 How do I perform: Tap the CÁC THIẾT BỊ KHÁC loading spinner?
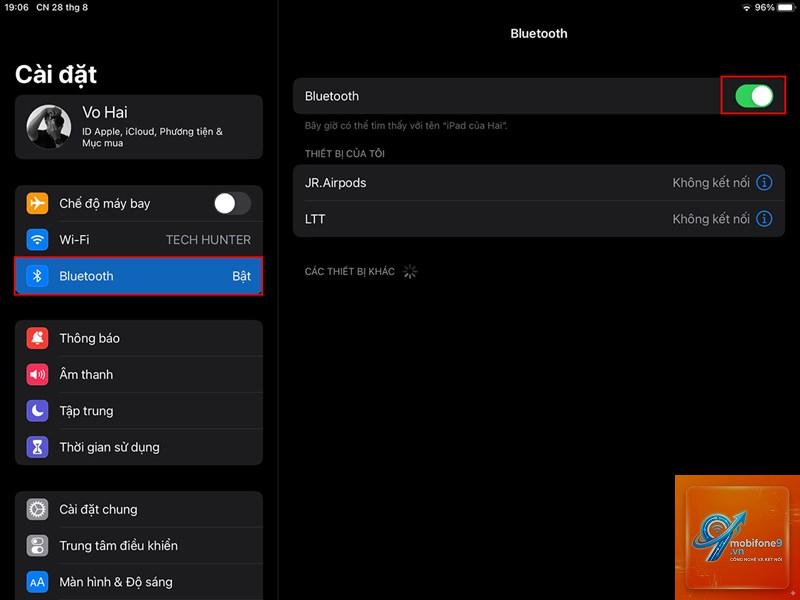click(x=410, y=271)
